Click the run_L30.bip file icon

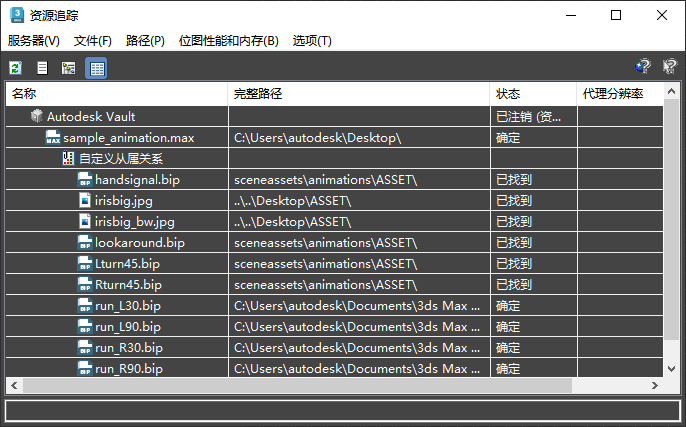click(85, 305)
